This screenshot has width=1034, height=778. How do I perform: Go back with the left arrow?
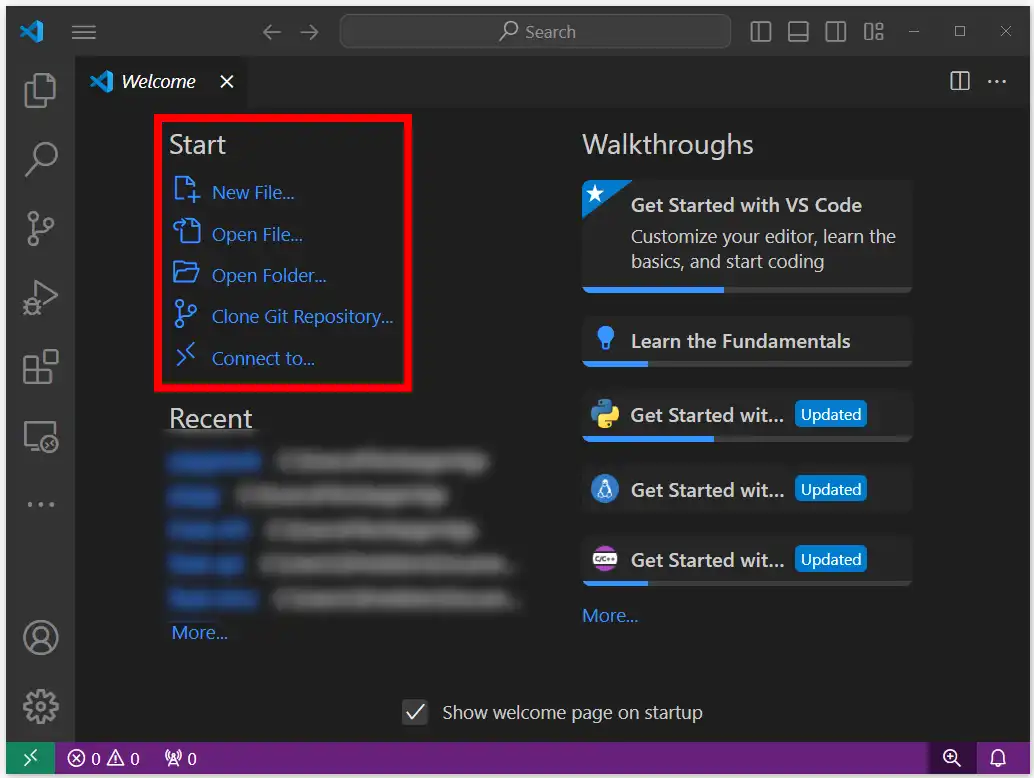(x=272, y=32)
